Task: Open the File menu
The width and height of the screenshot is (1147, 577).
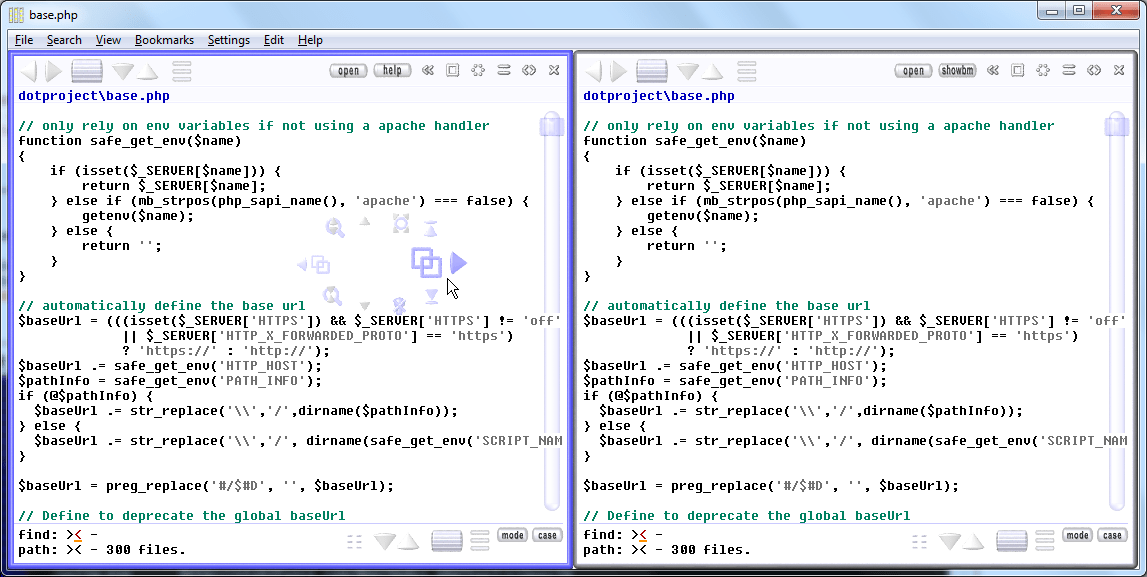Action: pyautogui.click(x=24, y=40)
